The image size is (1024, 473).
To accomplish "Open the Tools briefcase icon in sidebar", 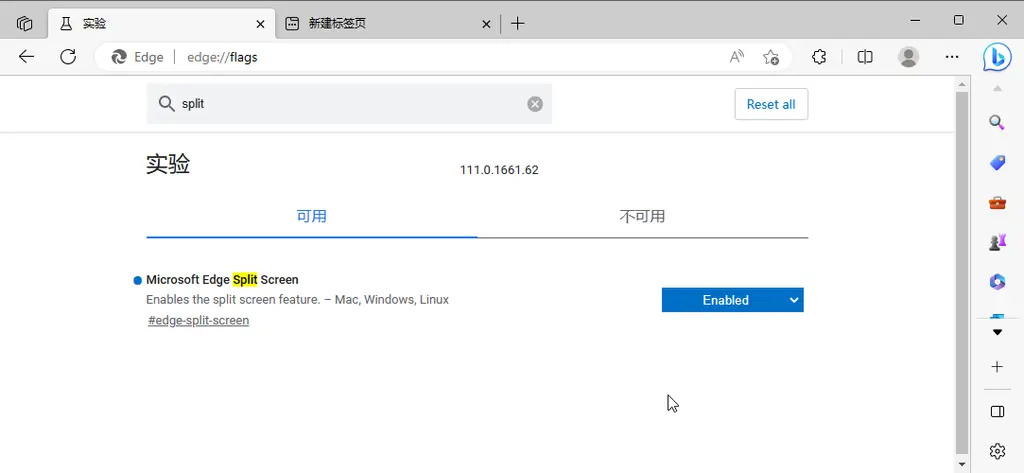I will coord(996,202).
